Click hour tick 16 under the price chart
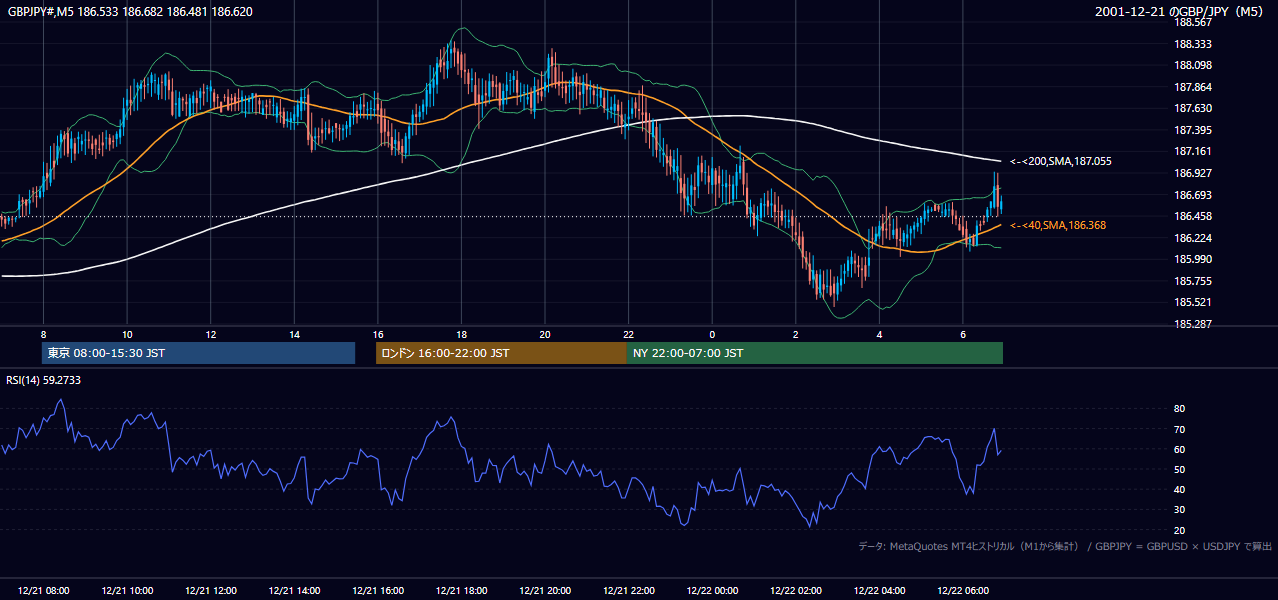The image size is (1278, 600). [x=378, y=333]
